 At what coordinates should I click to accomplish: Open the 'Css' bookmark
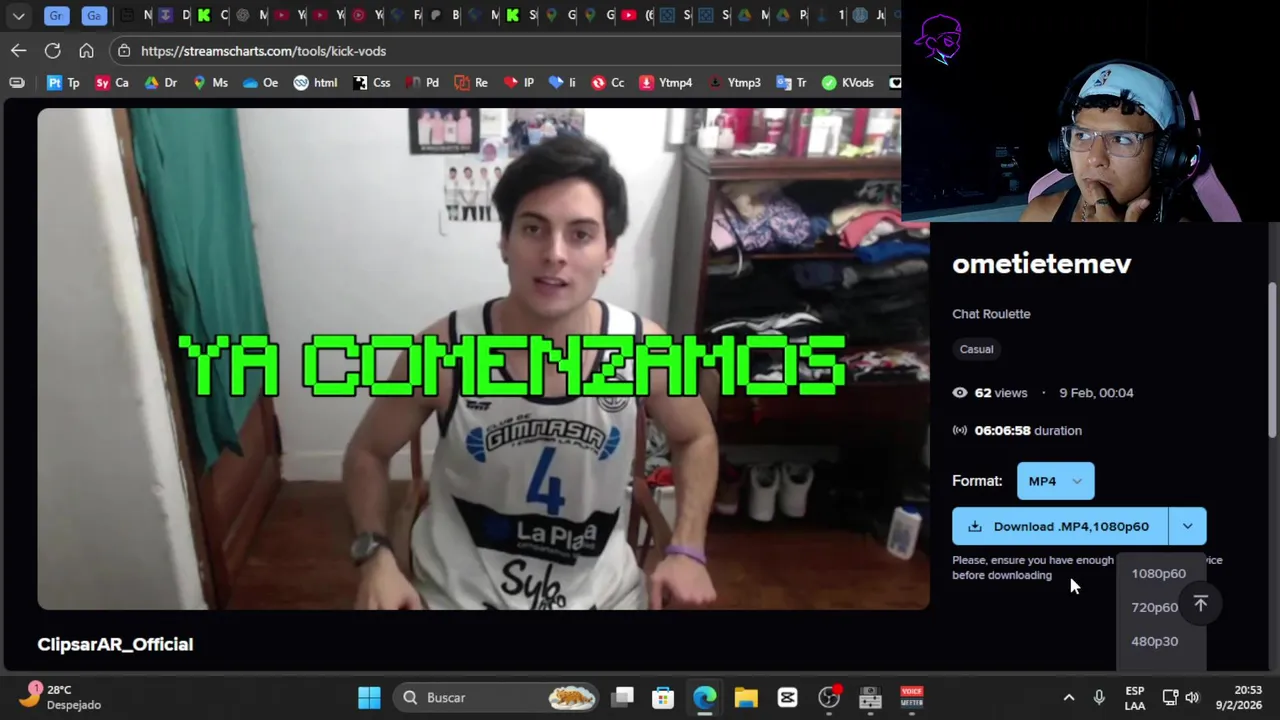372,83
